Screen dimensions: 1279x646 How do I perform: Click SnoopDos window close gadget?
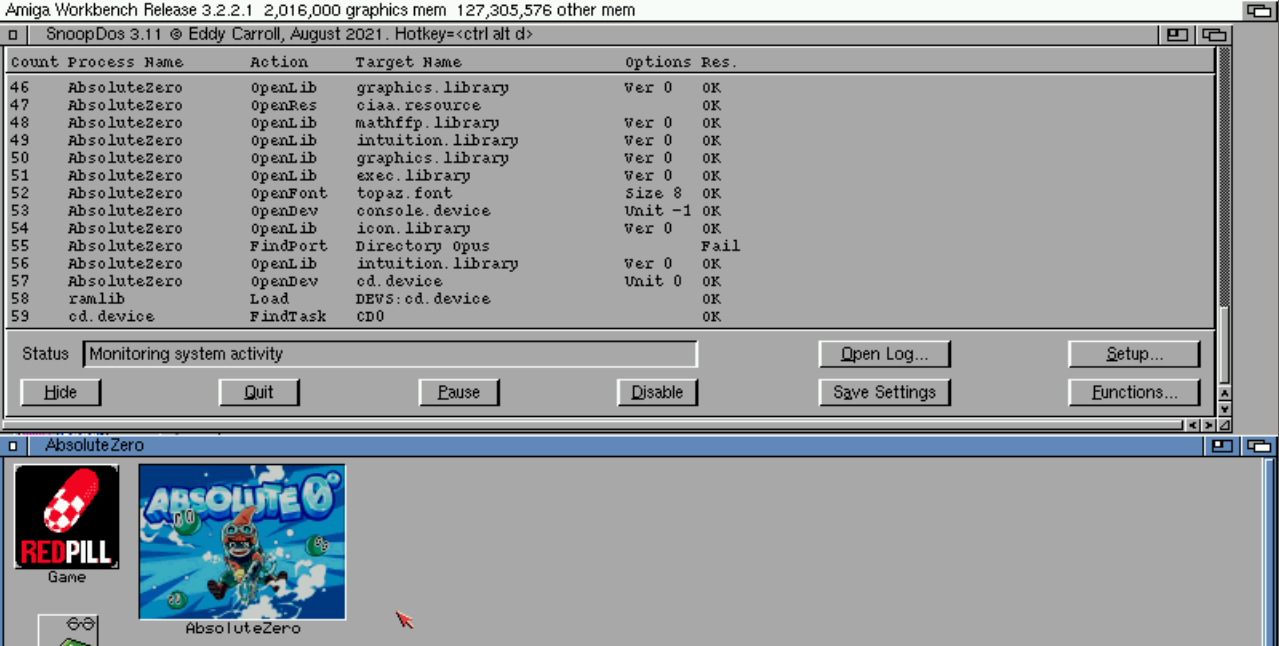pos(12,35)
